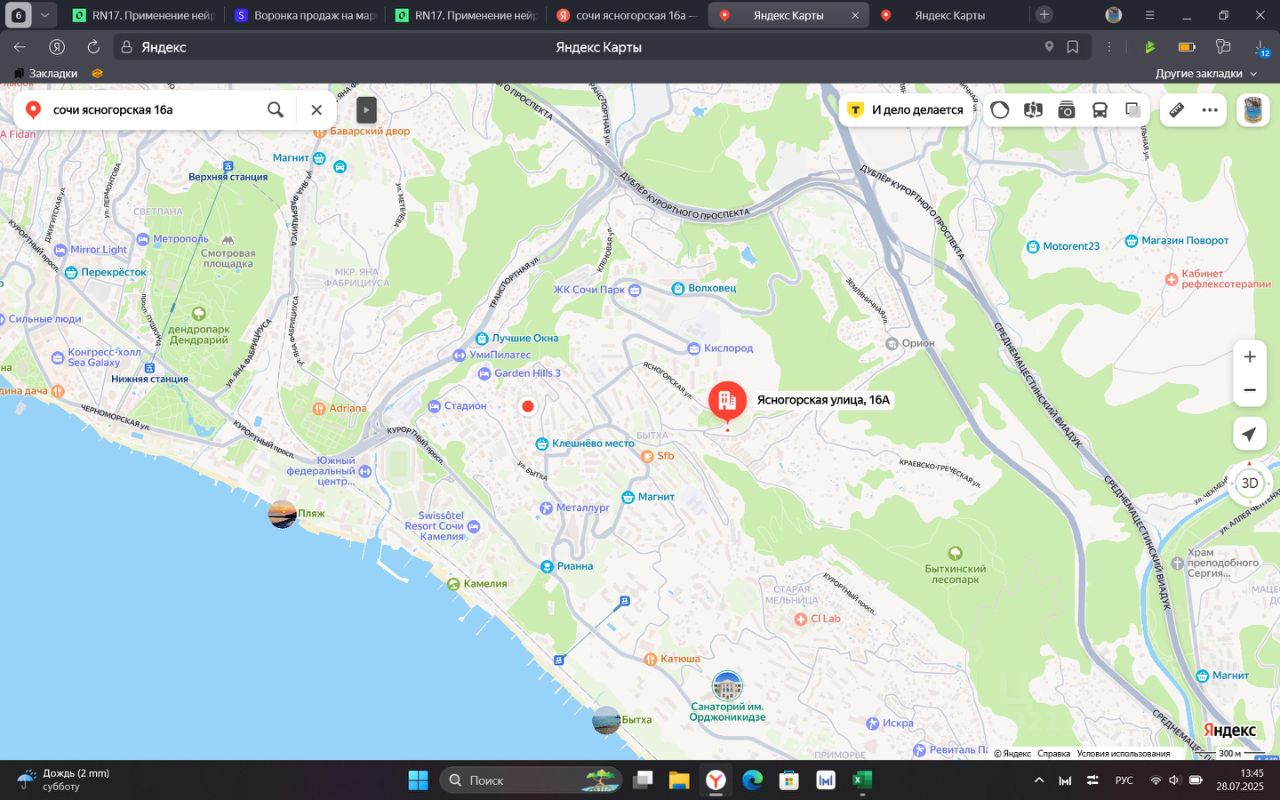Toggle the 3D map view
The height and width of the screenshot is (800, 1280).
(1250, 483)
